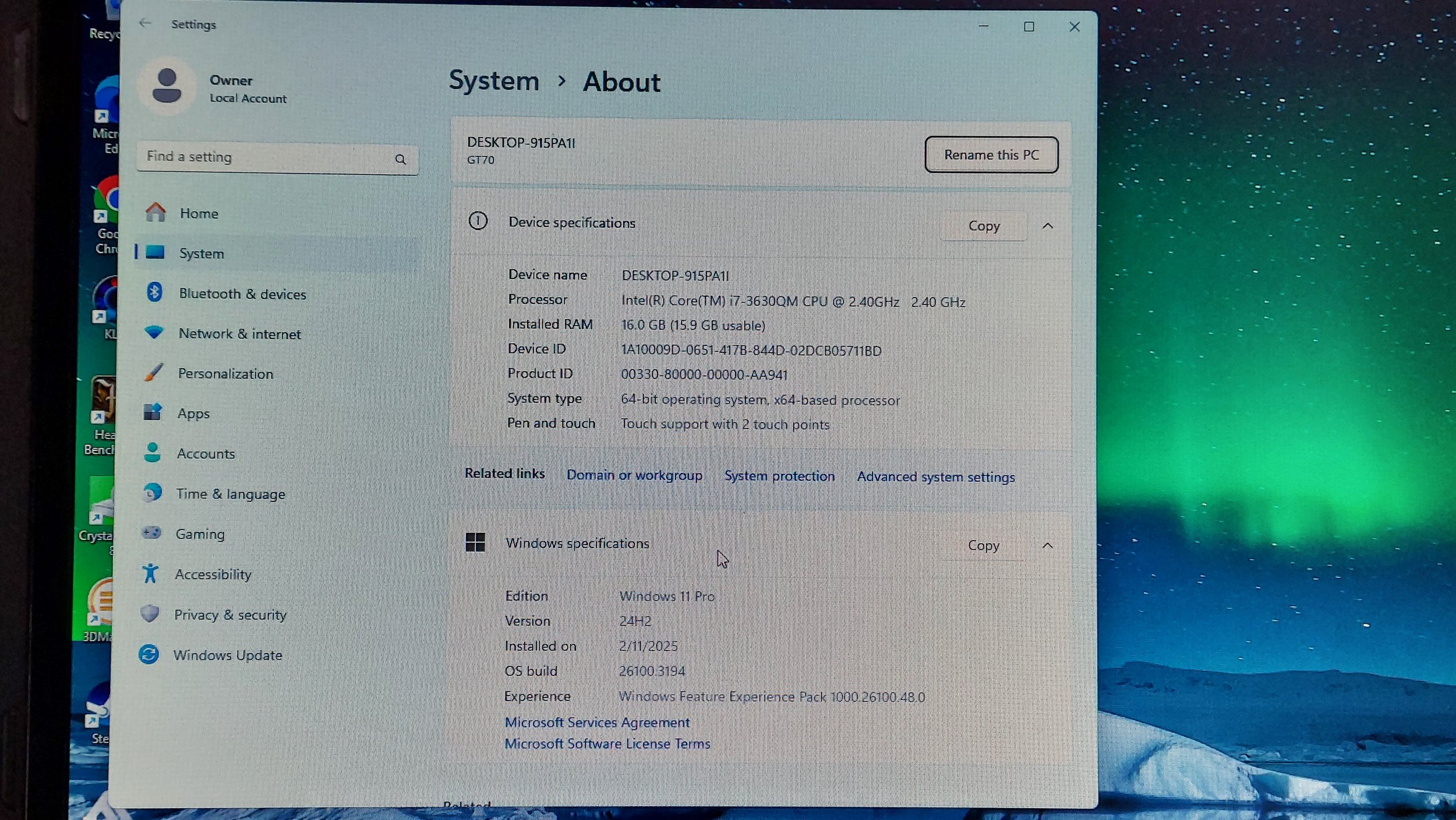Select the Installed RAM 16.0 GB text
This screenshot has height=820, width=1456.
693,325
